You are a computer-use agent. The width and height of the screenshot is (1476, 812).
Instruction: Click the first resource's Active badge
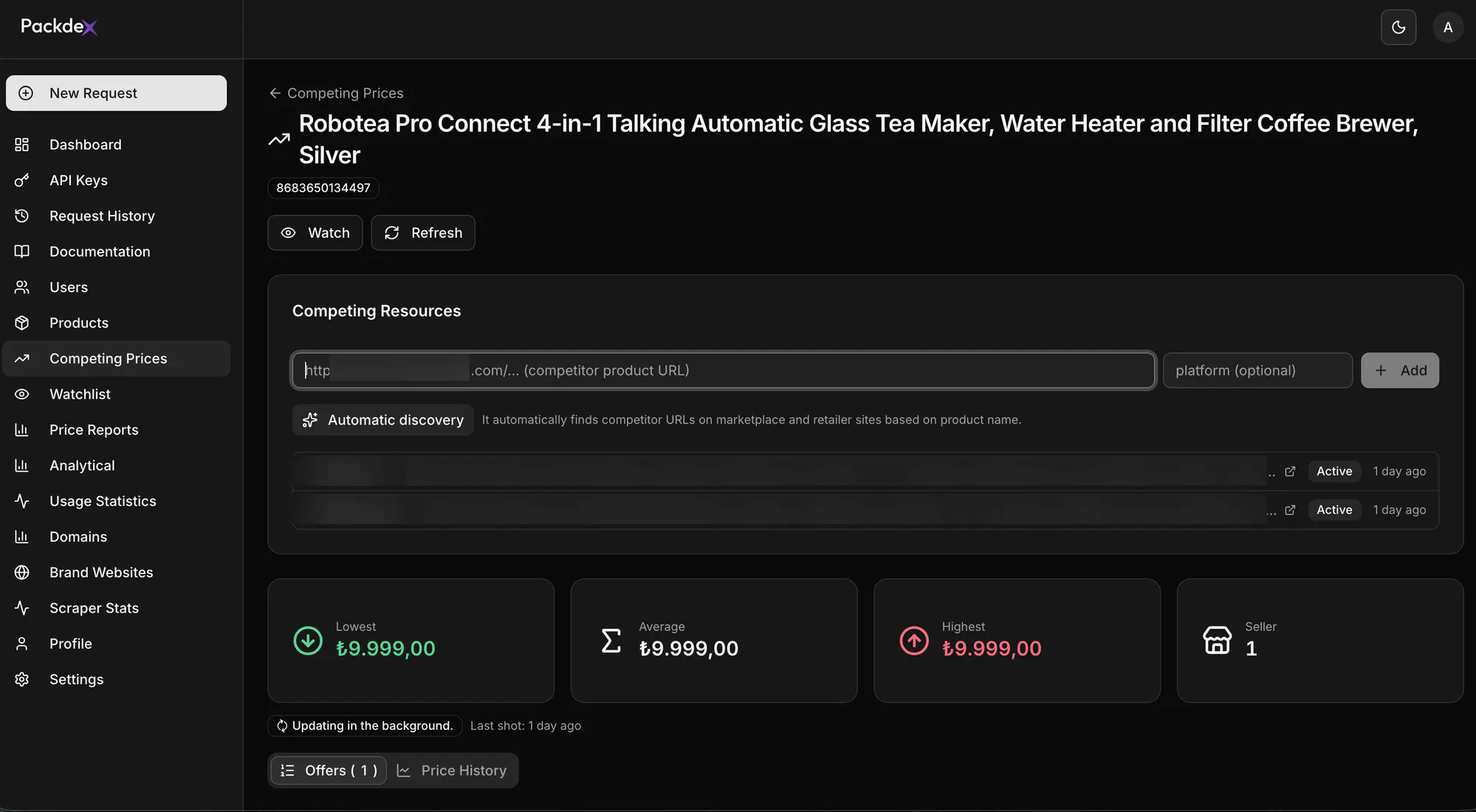point(1334,472)
